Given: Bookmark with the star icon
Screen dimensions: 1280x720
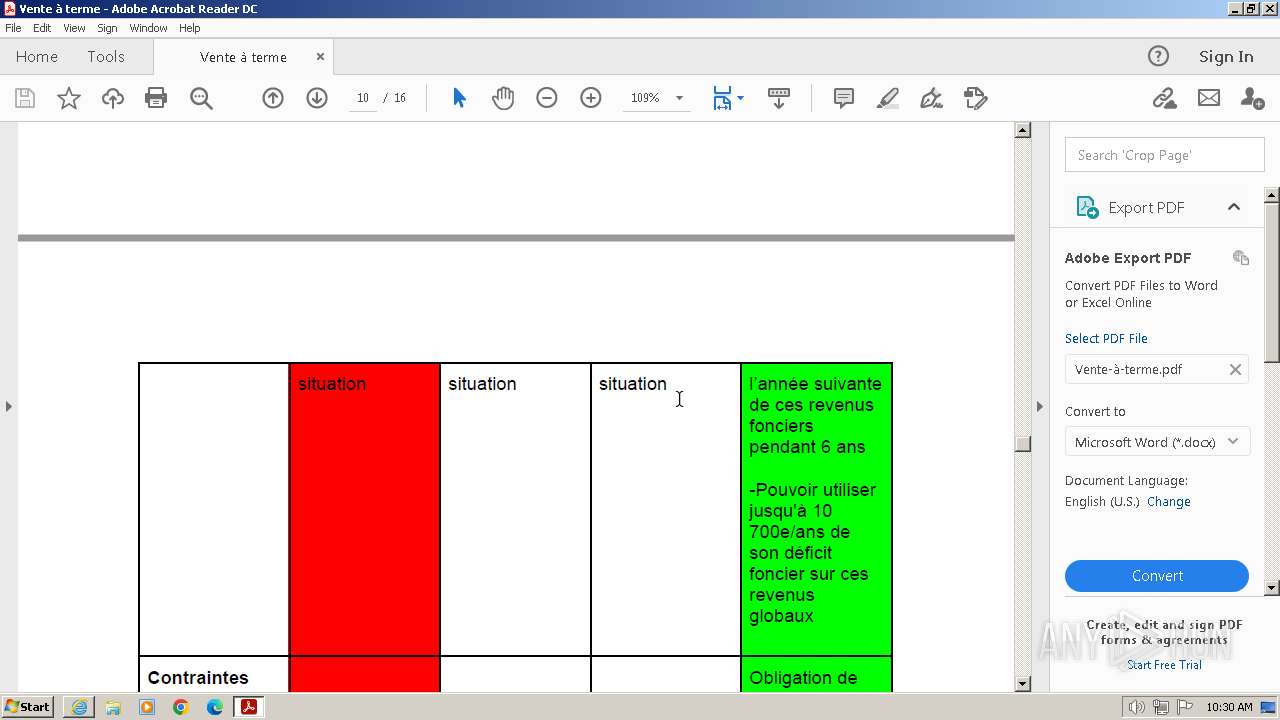Looking at the screenshot, I should [x=69, y=98].
